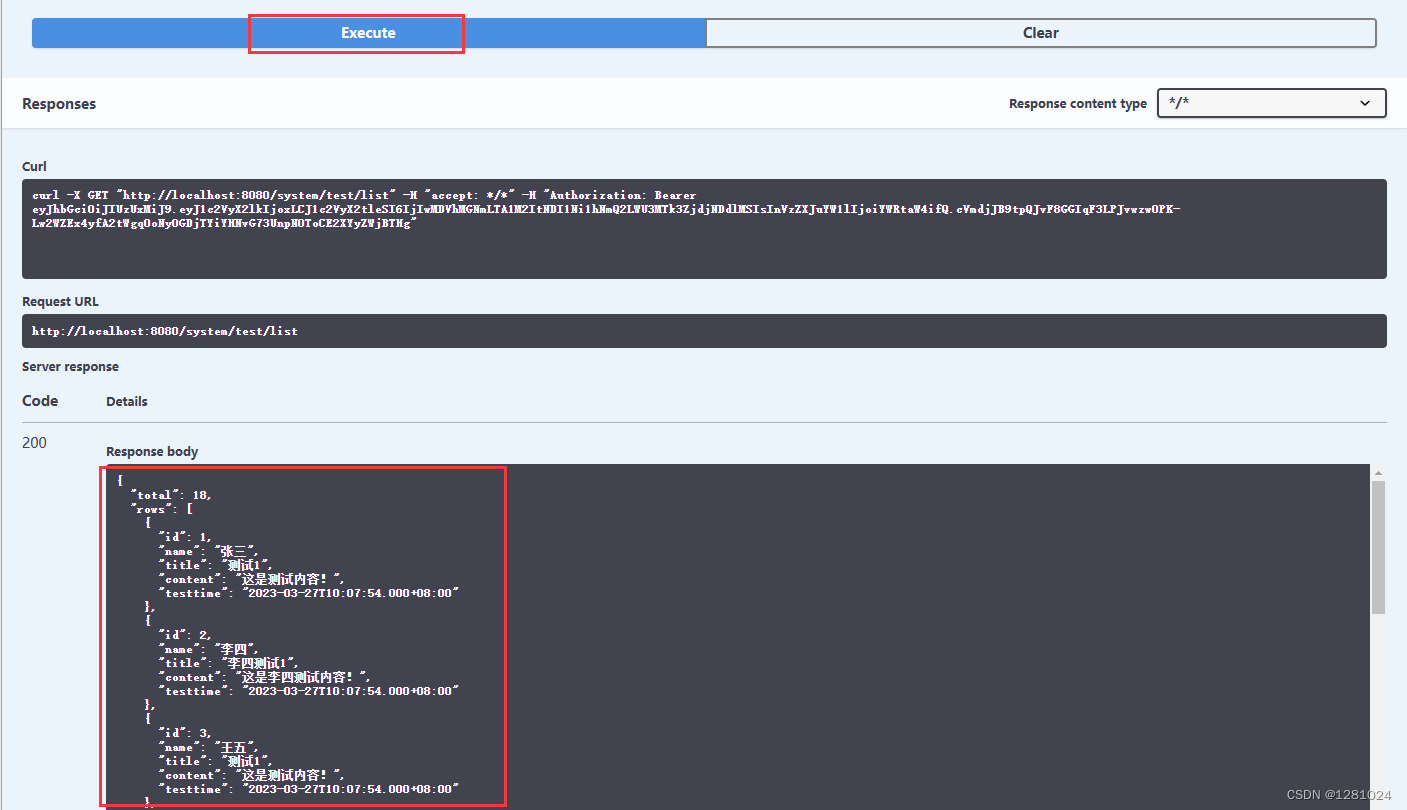Click the Clear button
The image size is (1407, 810).
pyautogui.click(x=1041, y=33)
